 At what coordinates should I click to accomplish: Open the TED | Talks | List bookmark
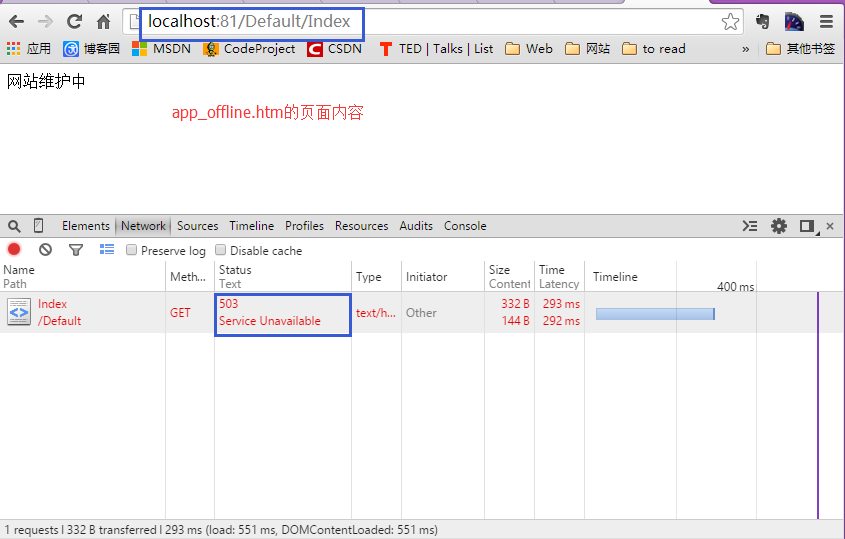[x=436, y=49]
